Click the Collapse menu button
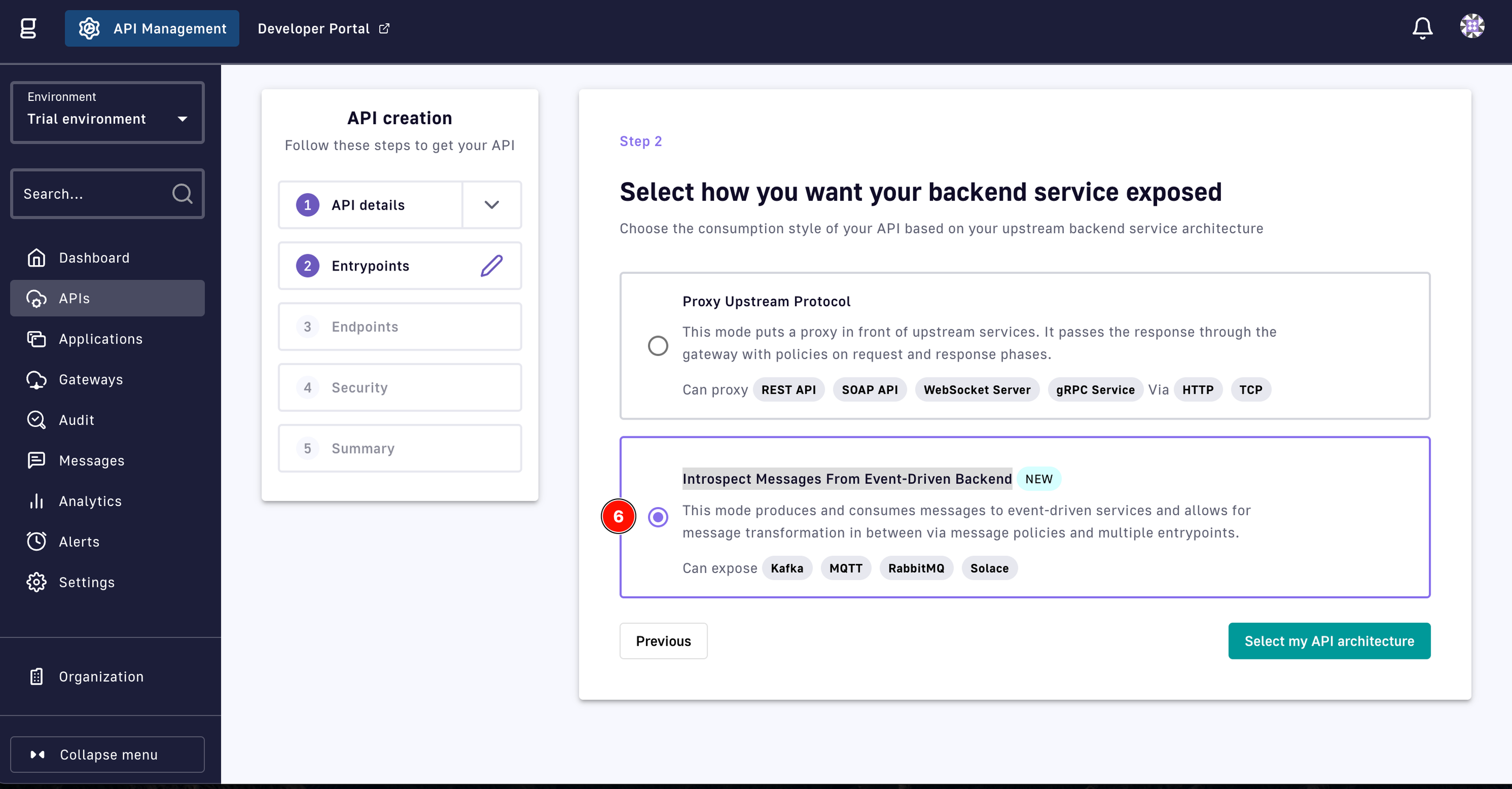The width and height of the screenshot is (1512, 789). 107,755
